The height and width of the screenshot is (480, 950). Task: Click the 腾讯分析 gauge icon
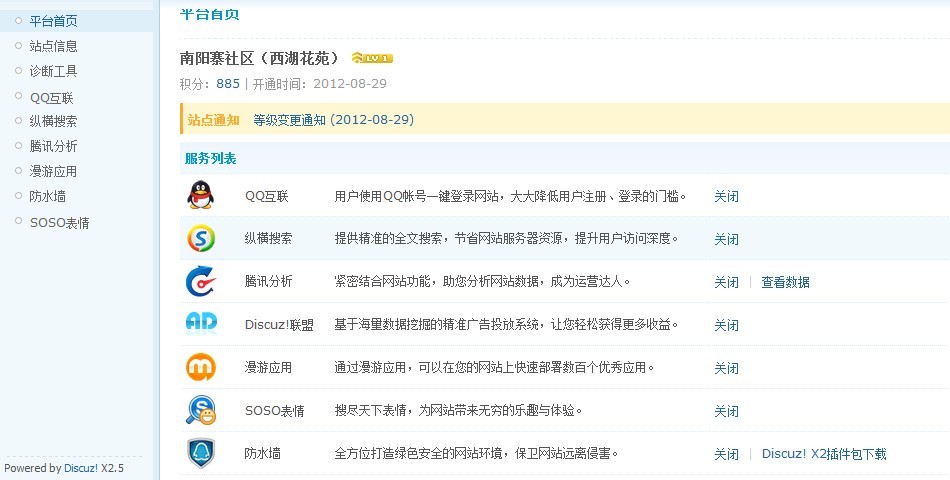coord(201,281)
